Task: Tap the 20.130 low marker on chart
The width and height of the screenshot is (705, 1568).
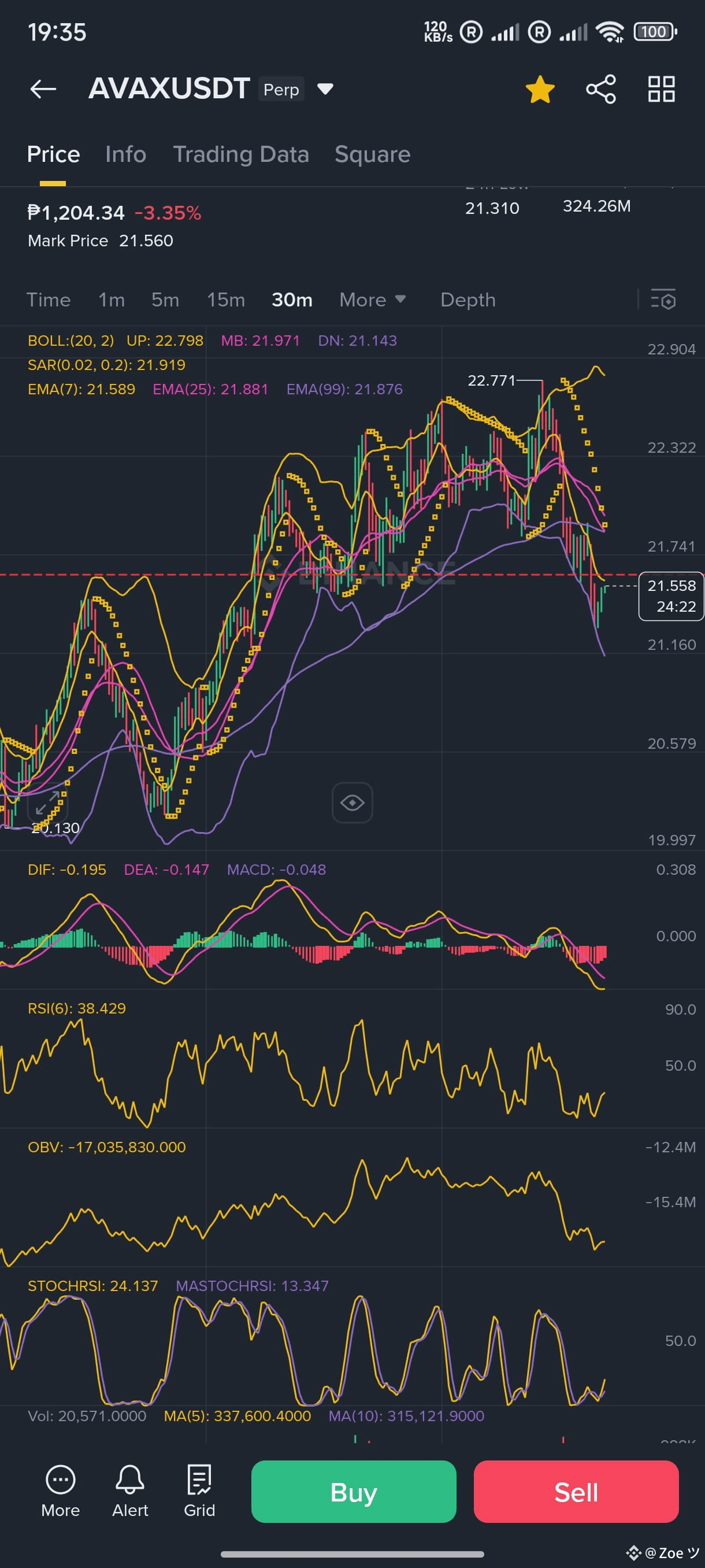Action: pyautogui.click(x=56, y=828)
